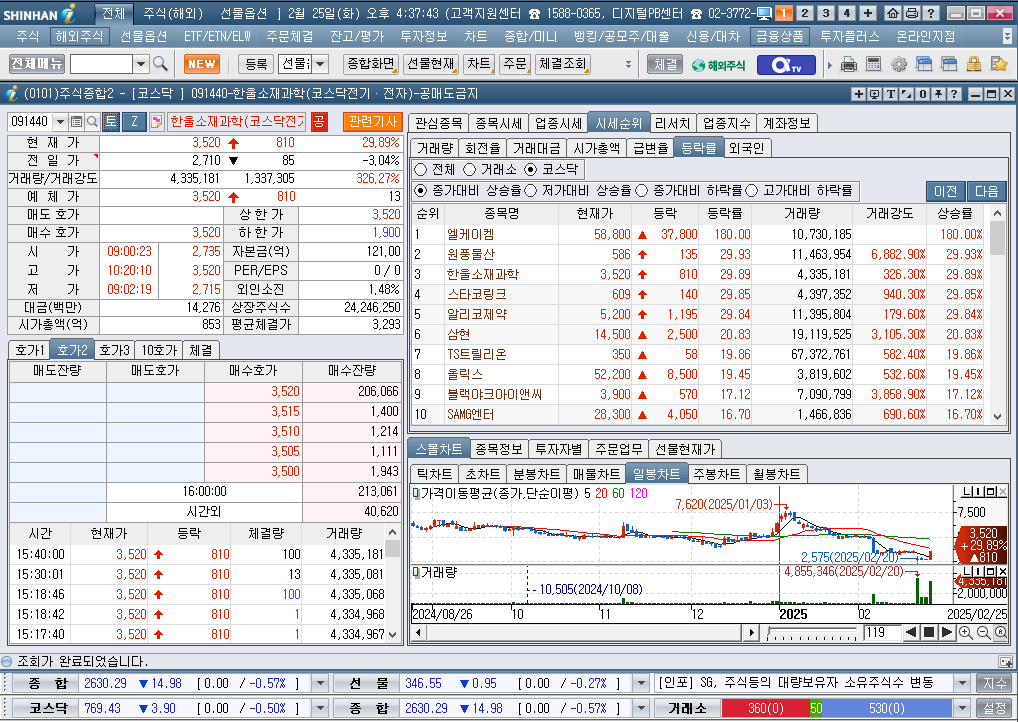Click the chart bar count field 119
This screenshot has width=1018, height=722.
click(881, 632)
